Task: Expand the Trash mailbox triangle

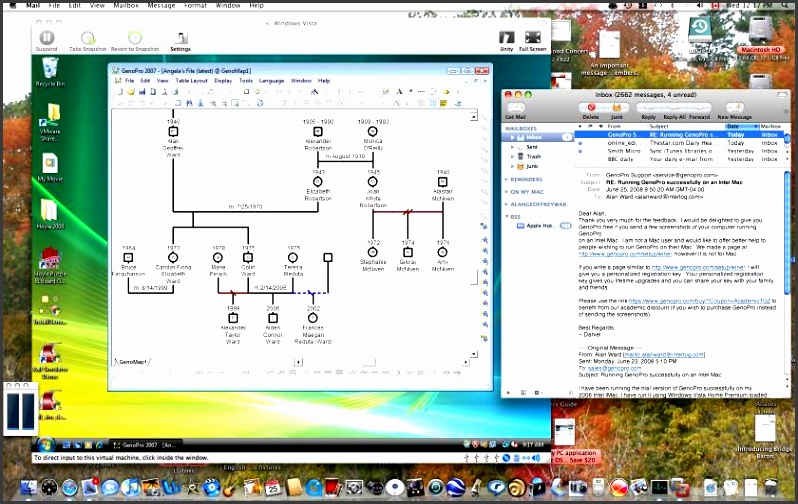Action: (x=512, y=157)
